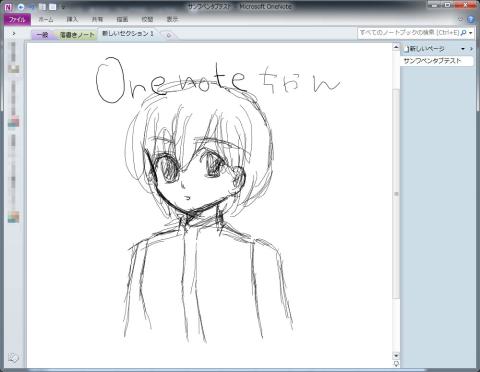480x372 pixels.
Task: Expand the ribbon with the small arrow icon
Action: click(x=460, y=20)
